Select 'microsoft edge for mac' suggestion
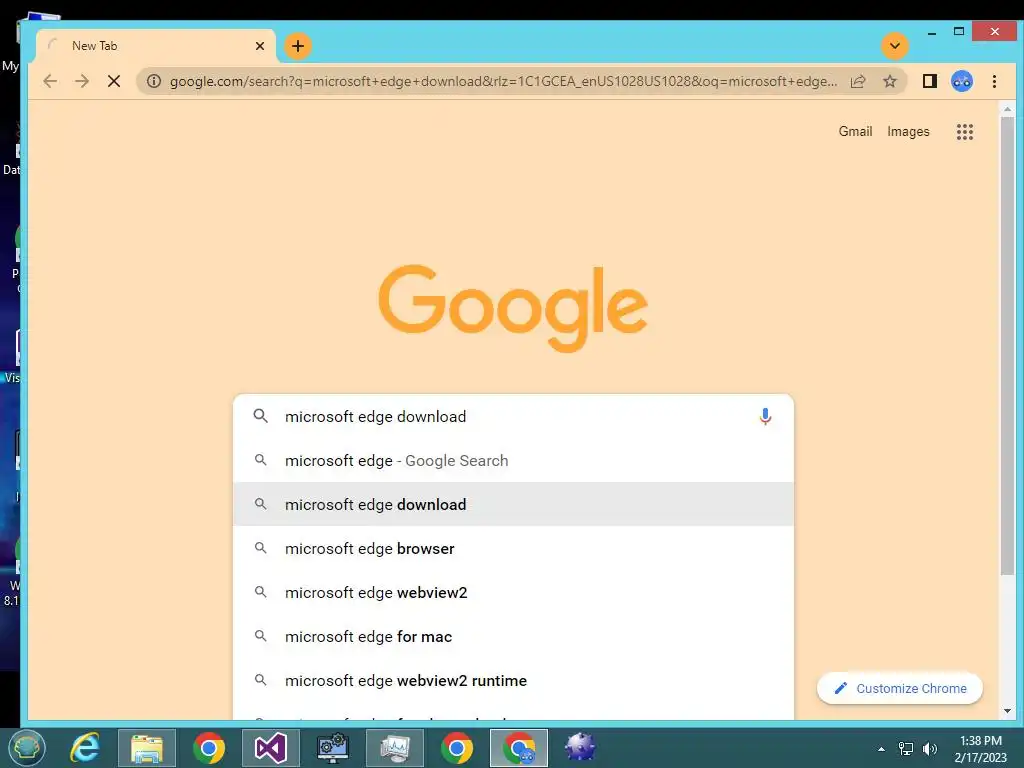The height and width of the screenshot is (768, 1024). pyautogui.click(x=513, y=637)
